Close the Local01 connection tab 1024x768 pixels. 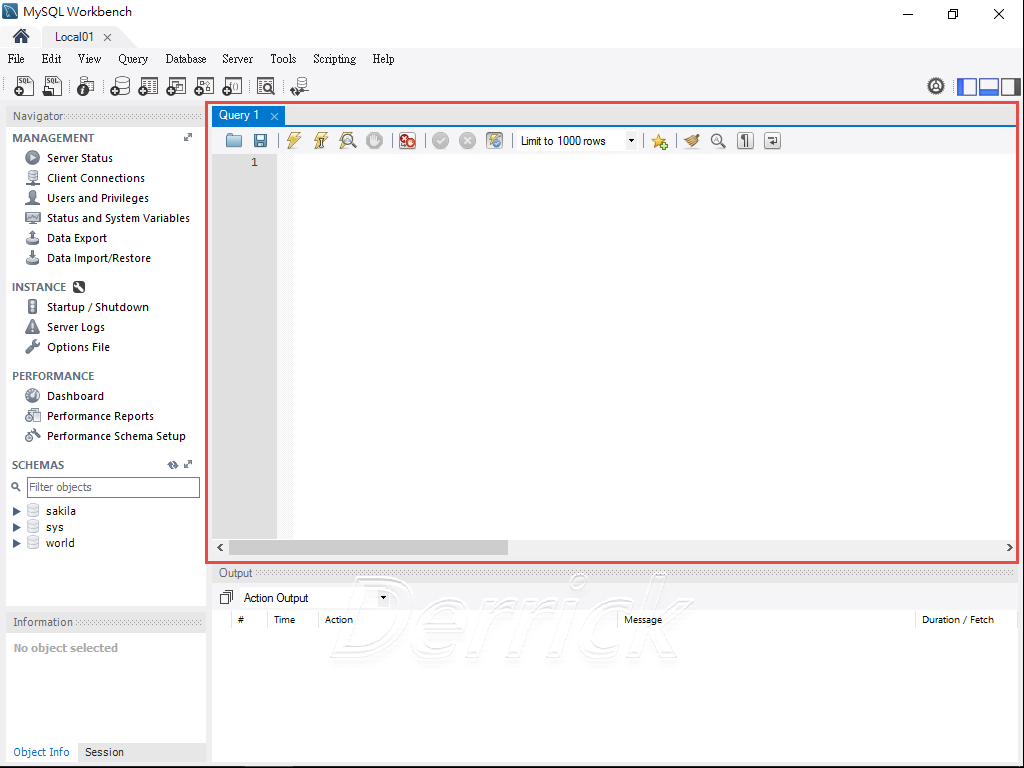tap(108, 37)
